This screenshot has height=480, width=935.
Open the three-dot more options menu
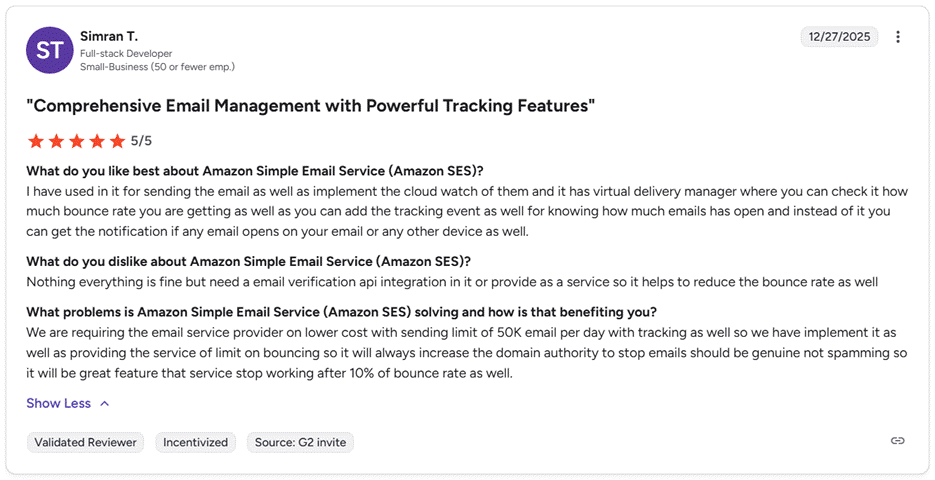(x=898, y=37)
